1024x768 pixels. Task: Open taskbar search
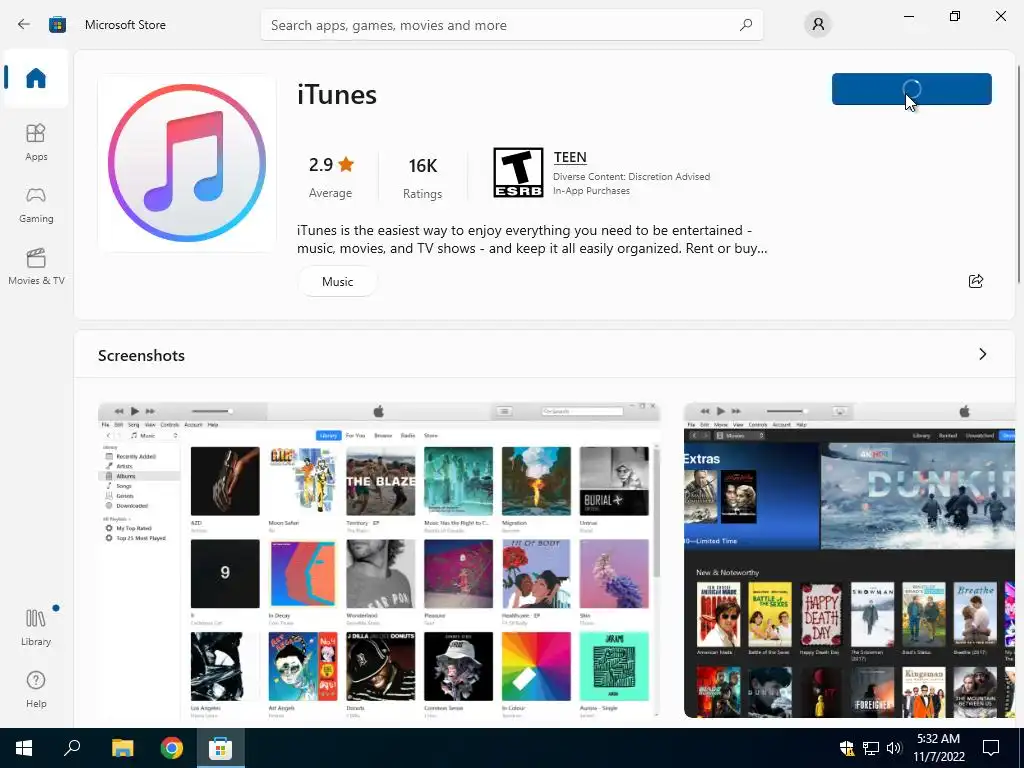pos(72,748)
